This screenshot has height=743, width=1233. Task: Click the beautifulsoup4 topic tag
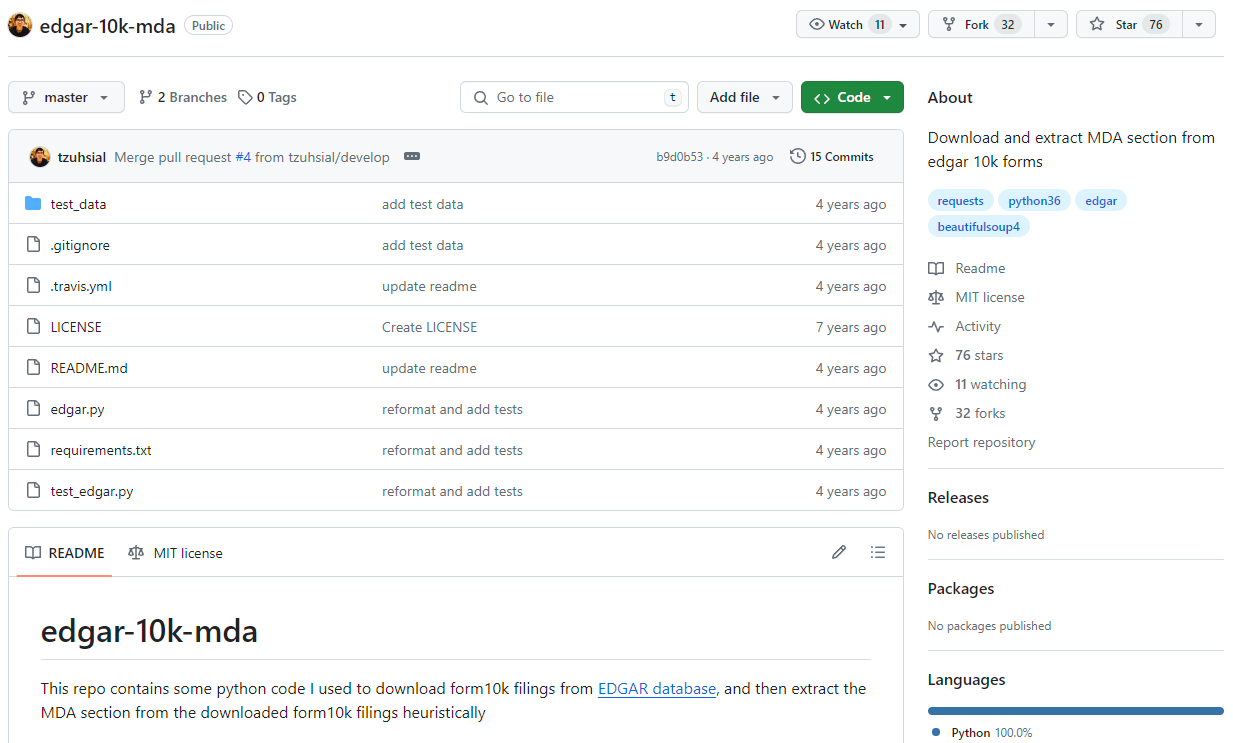tap(979, 227)
